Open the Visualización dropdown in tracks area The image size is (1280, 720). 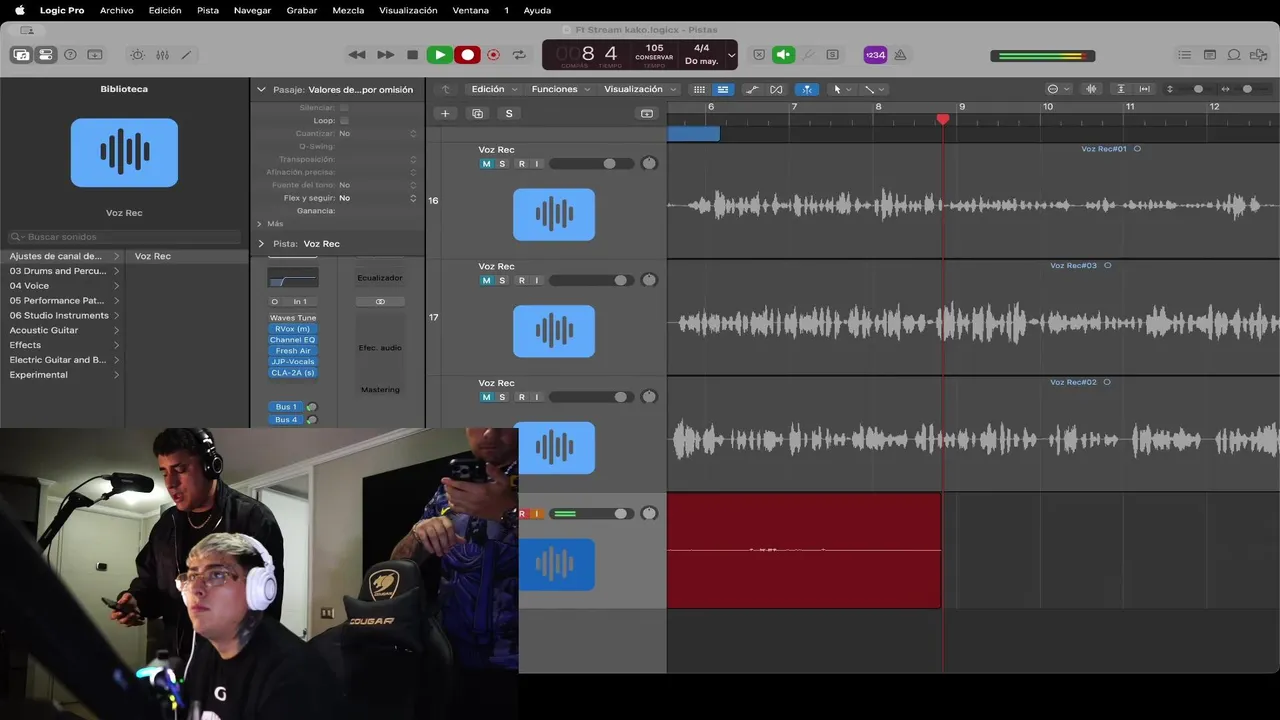point(639,89)
